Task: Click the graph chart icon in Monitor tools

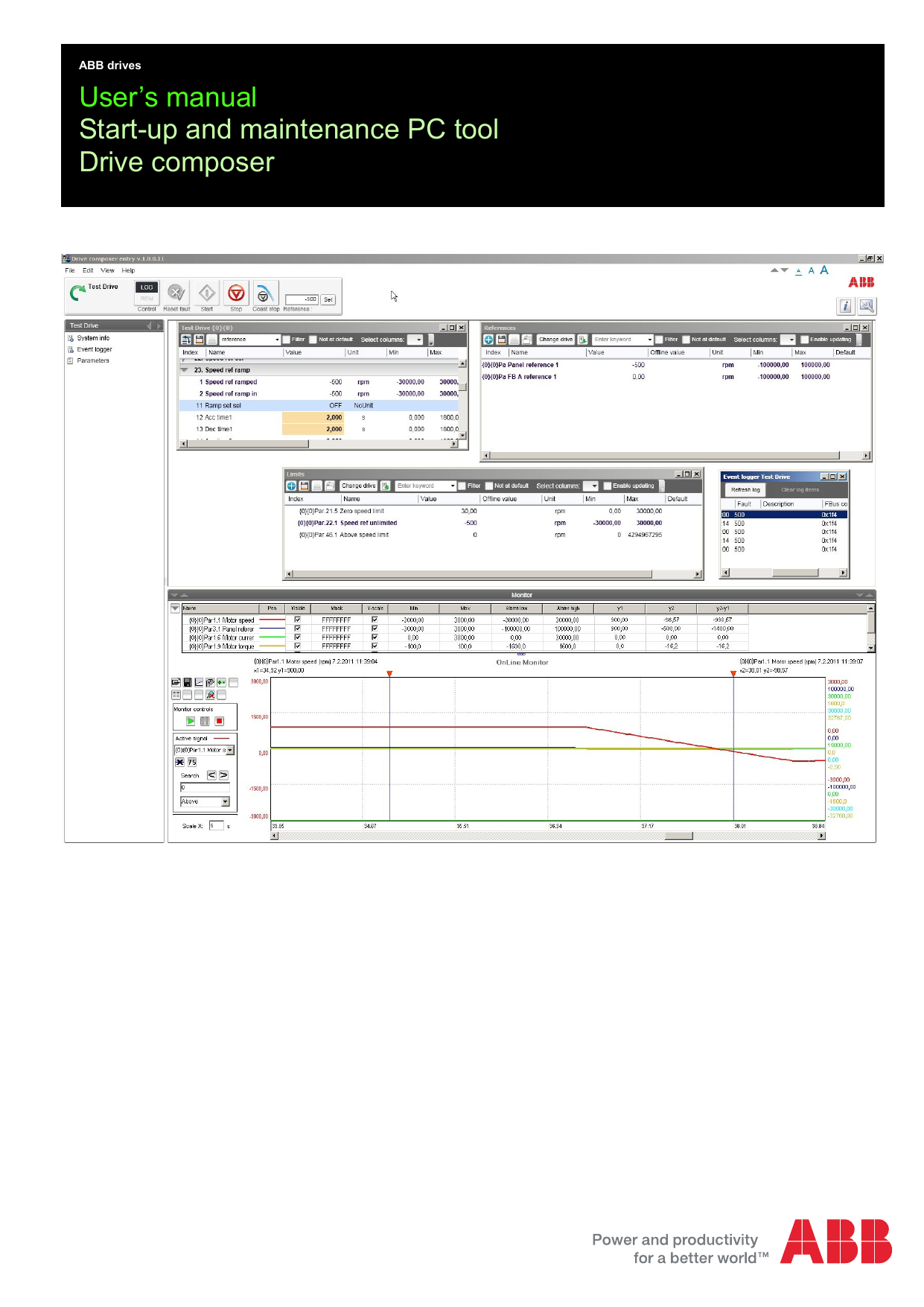Action: pyautogui.click(x=199, y=682)
